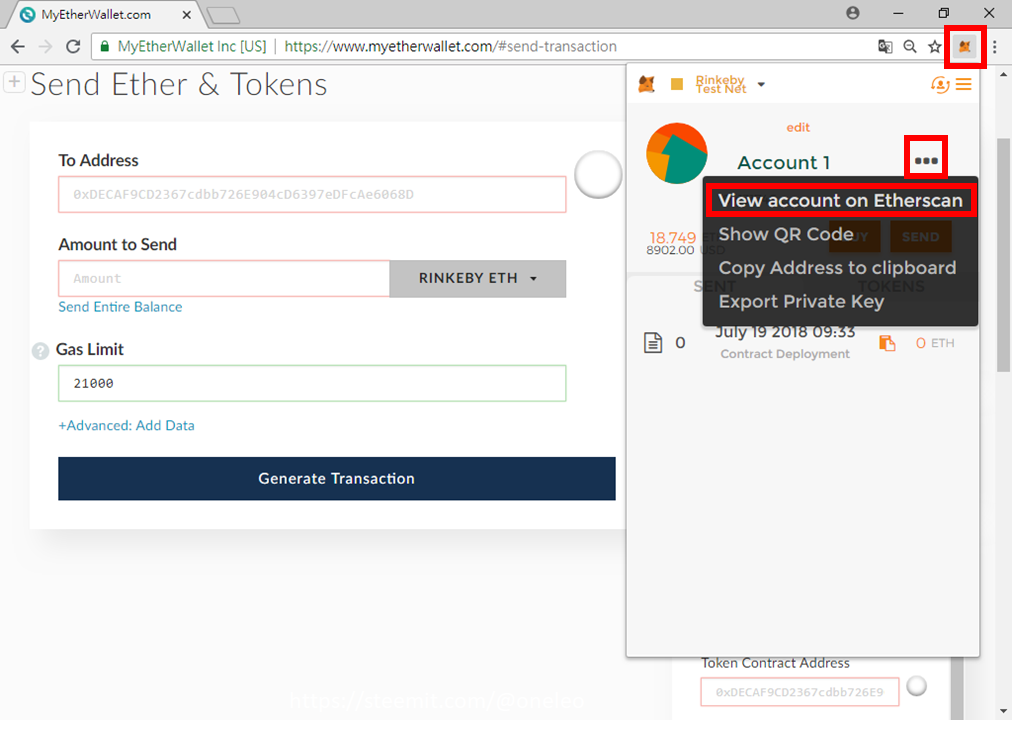Click the translate page icon in address bar
This screenshot has width=1012, height=729.
885,46
